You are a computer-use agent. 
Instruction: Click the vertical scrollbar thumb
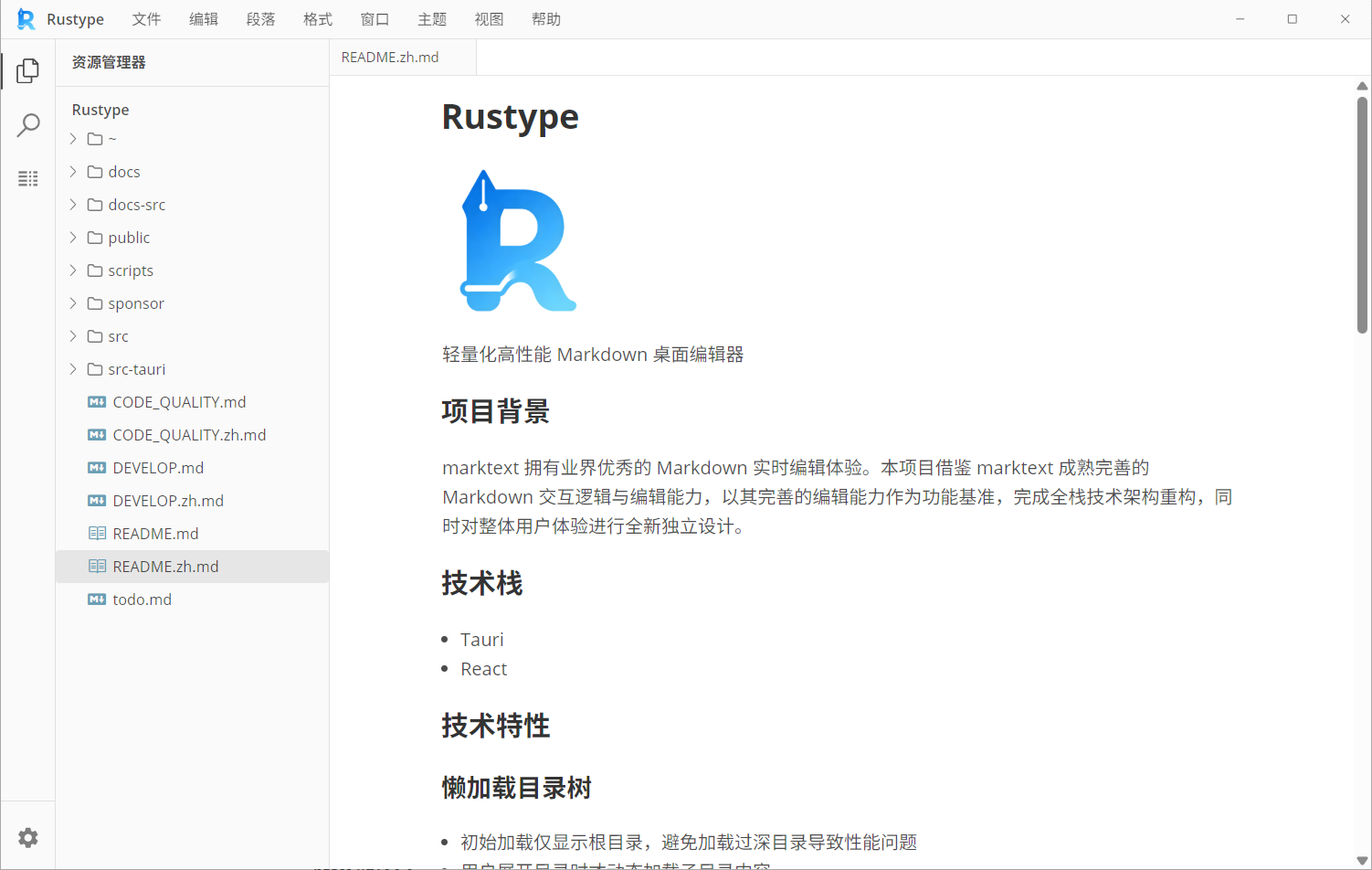tap(1362, 214)
